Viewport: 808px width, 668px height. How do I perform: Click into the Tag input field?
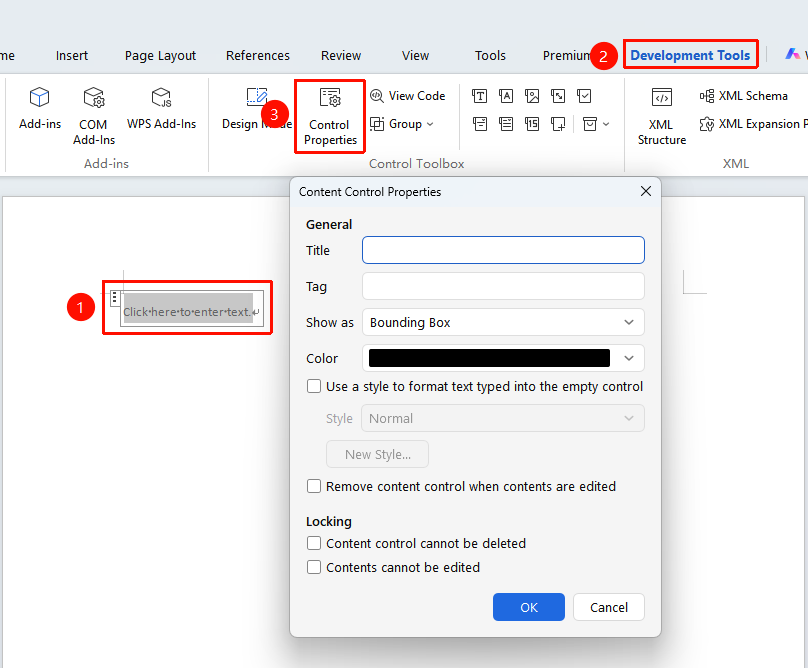coord(503,287)
